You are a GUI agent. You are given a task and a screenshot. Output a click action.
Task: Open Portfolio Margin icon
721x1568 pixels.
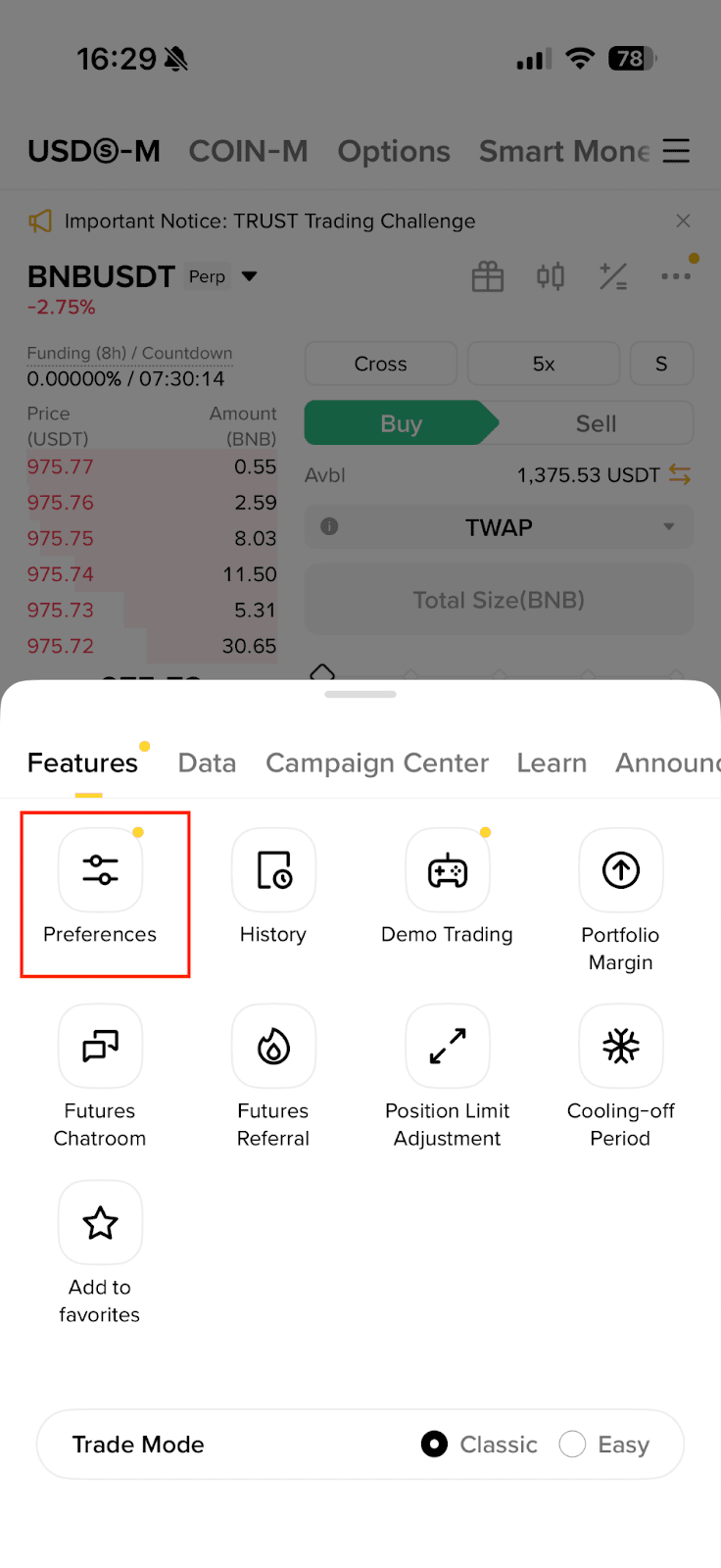click(x=621, y=869)
